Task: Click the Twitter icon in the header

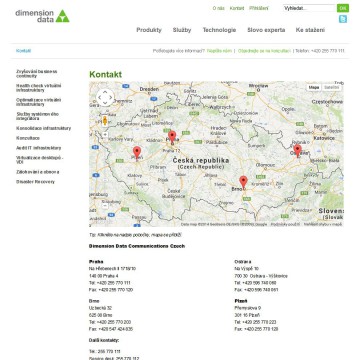Action: (x=343, y=19)
